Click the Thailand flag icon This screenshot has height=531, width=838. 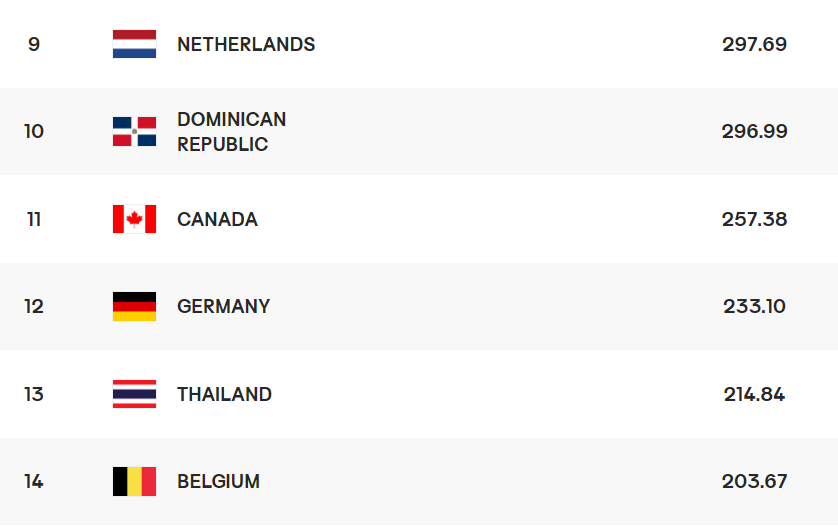(x=134, y=394)
